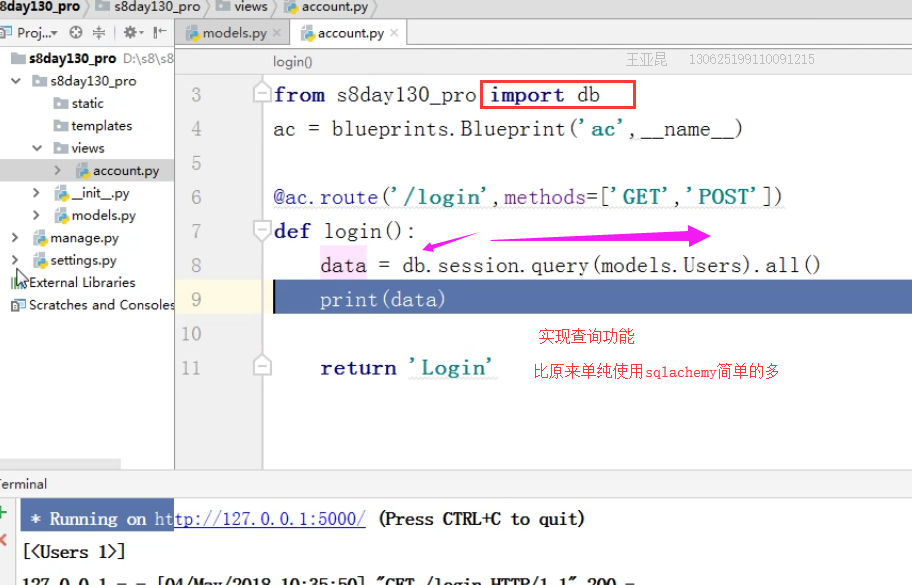Fold the import block at line 3
The height and width of the screenshot is (585, 912).
pos(262,93)
